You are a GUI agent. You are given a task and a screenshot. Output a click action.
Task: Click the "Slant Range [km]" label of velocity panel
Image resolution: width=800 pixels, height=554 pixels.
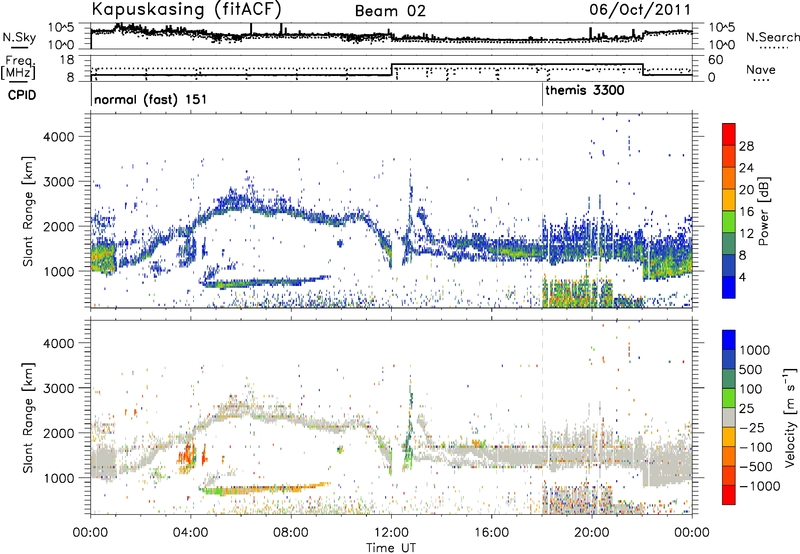click(x=28, y=417)
